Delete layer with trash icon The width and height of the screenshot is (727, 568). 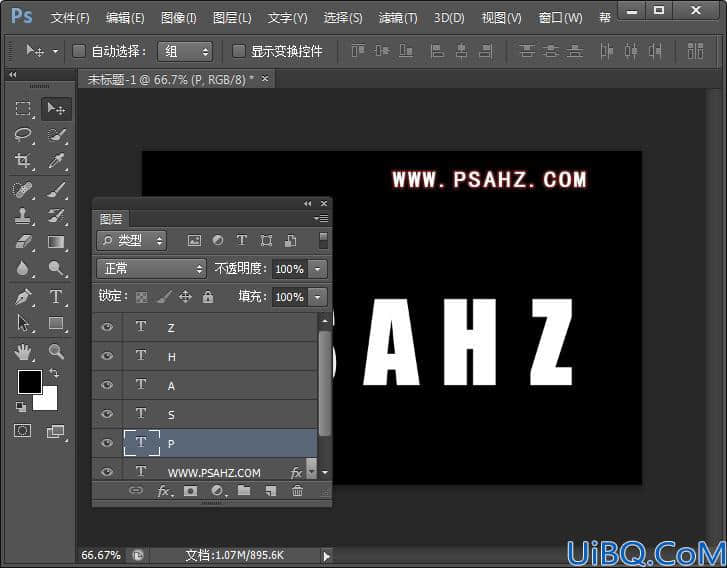click(297, 491)
